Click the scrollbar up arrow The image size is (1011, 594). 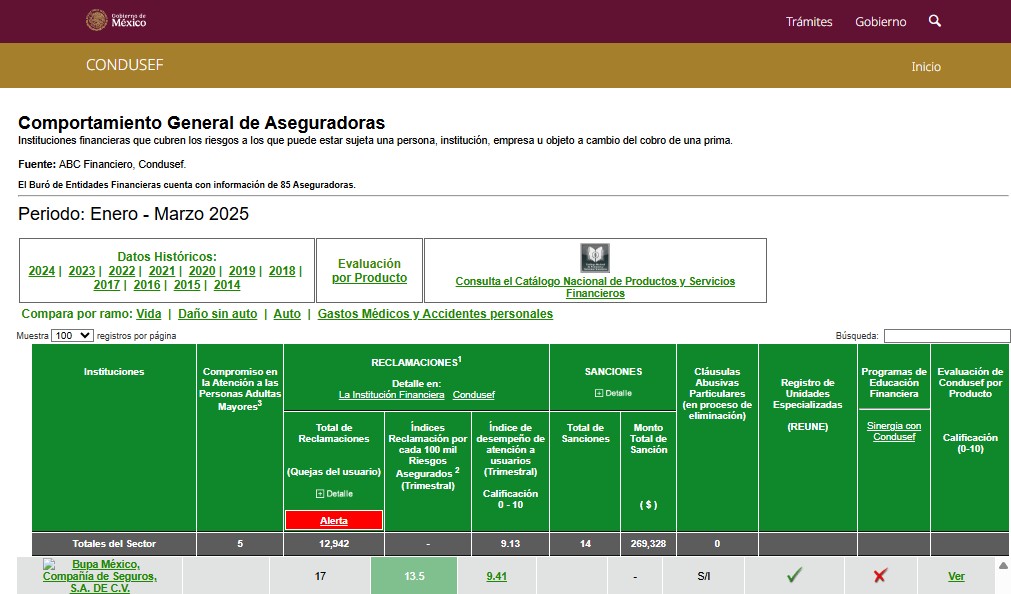tap(1003, 566)
